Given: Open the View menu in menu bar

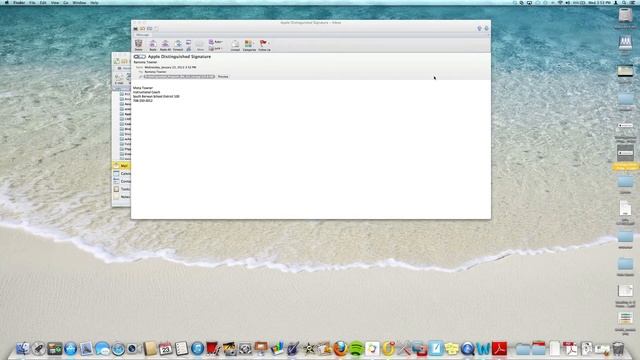Looking at the screenshot, I should pyautogui.click(x=55, y=2).
